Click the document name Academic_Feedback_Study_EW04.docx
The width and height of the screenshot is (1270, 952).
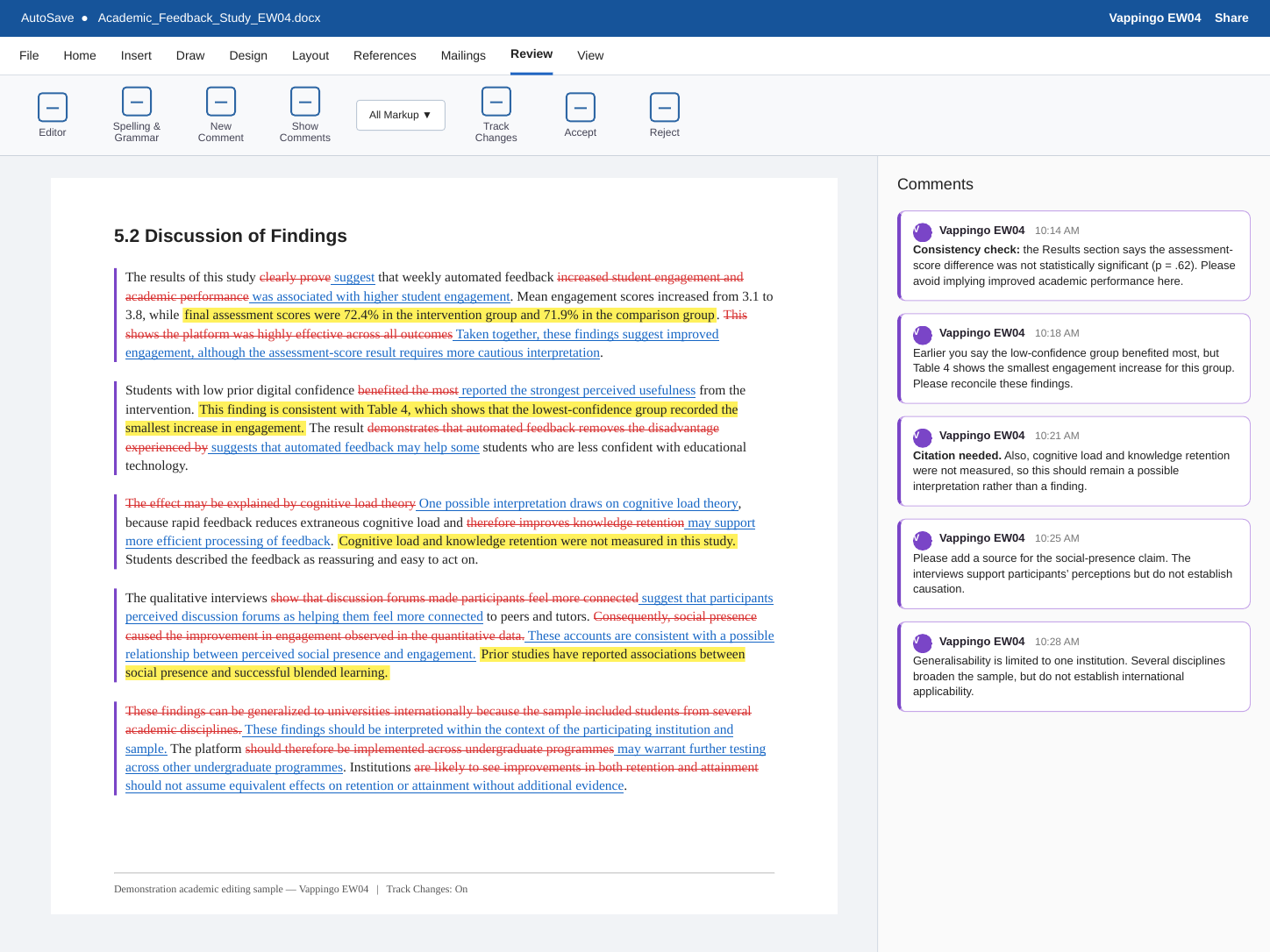(210, 18)
